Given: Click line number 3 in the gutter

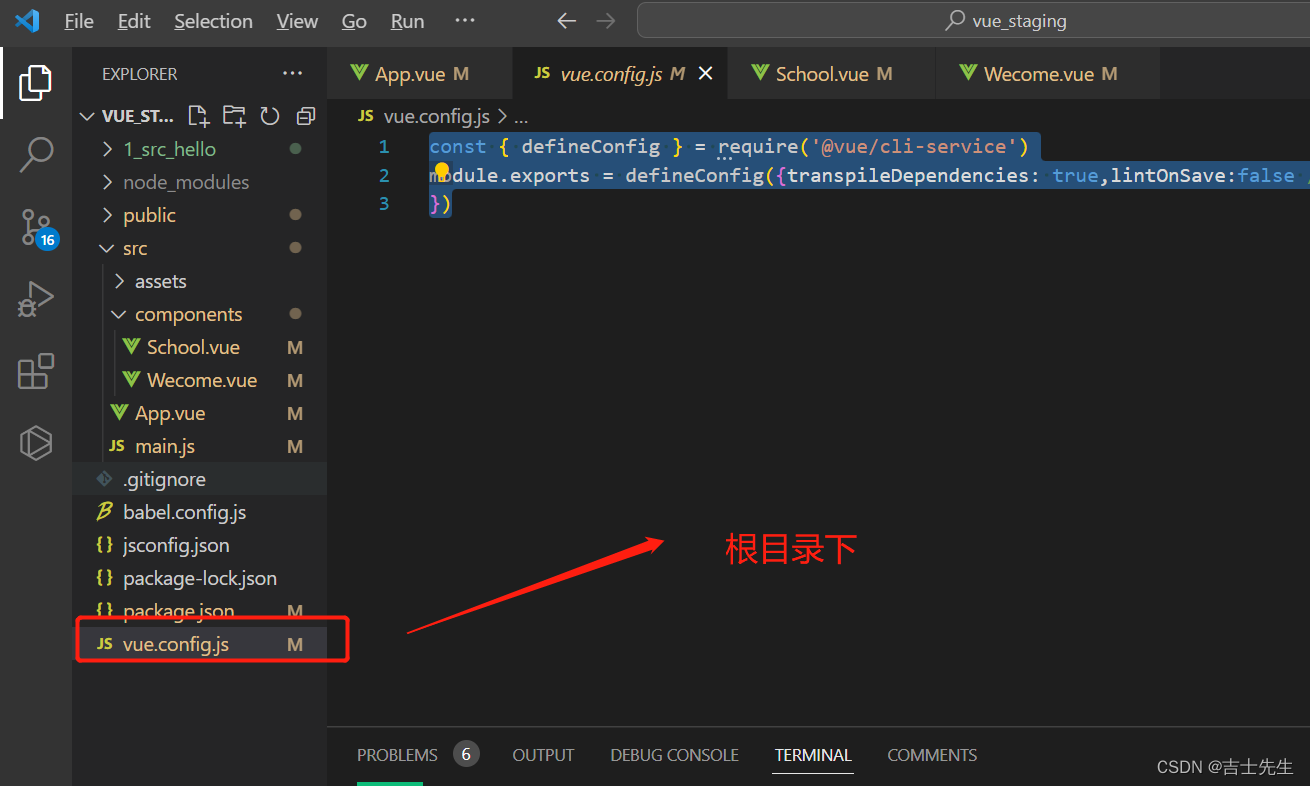Looking at the screenshot, I should (x=384, y=204).
